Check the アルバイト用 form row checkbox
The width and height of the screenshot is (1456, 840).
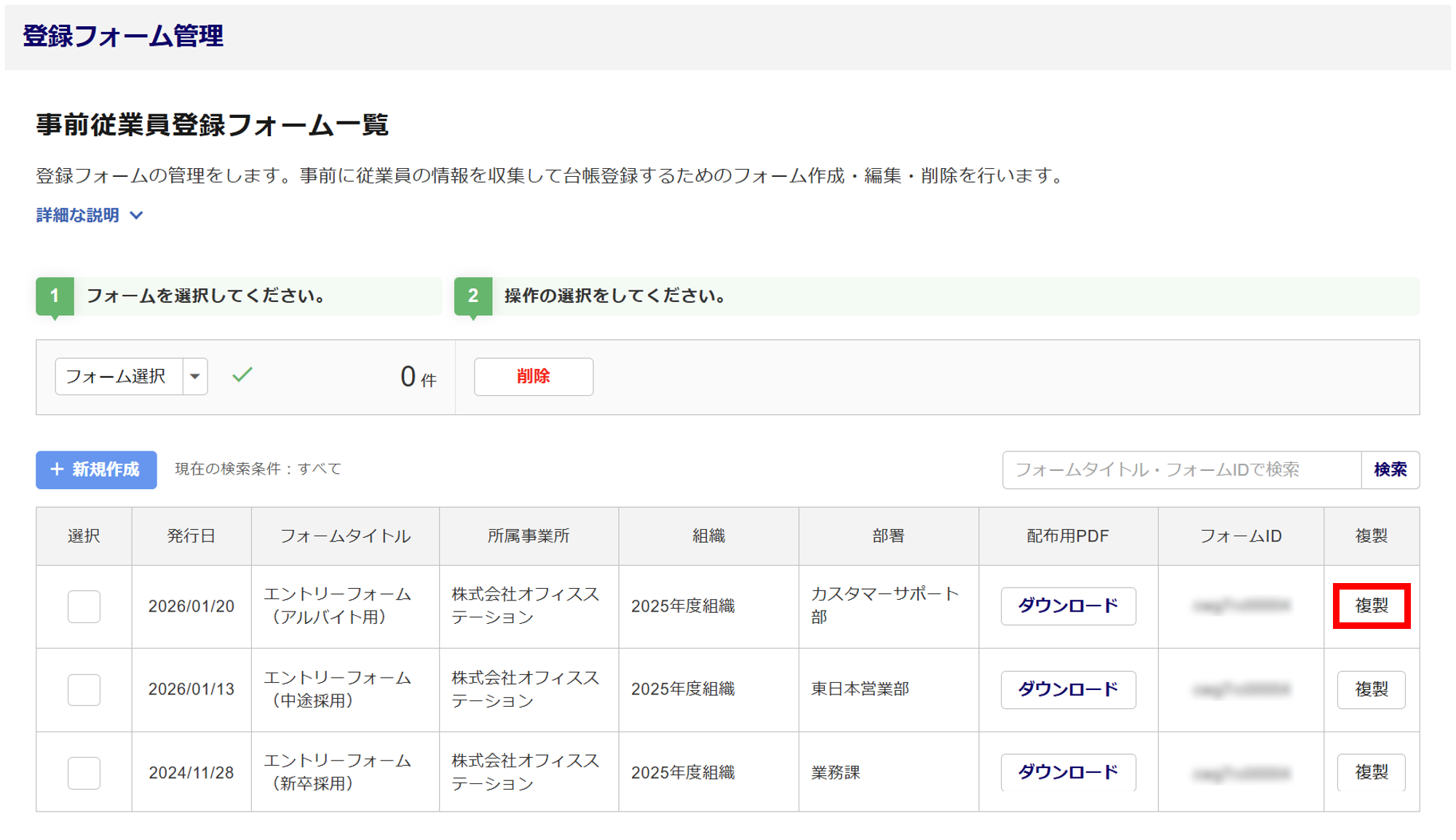84,606
